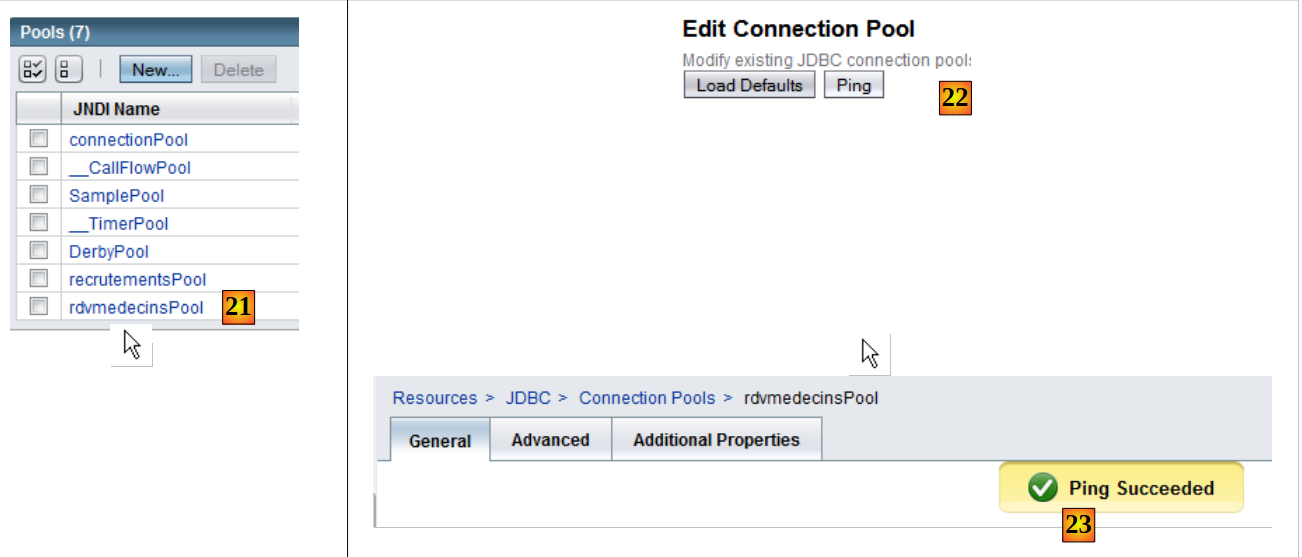This screenshot has height=557, width=1302.
Task: Click the JDBC breadcrumb link
Action: pyautogui.click(x=528, y=398)
